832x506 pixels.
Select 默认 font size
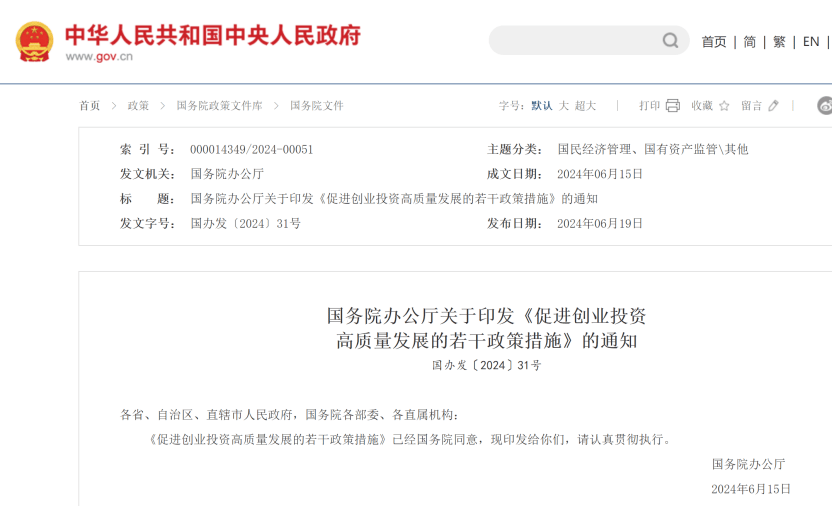[x=542, y=106]
